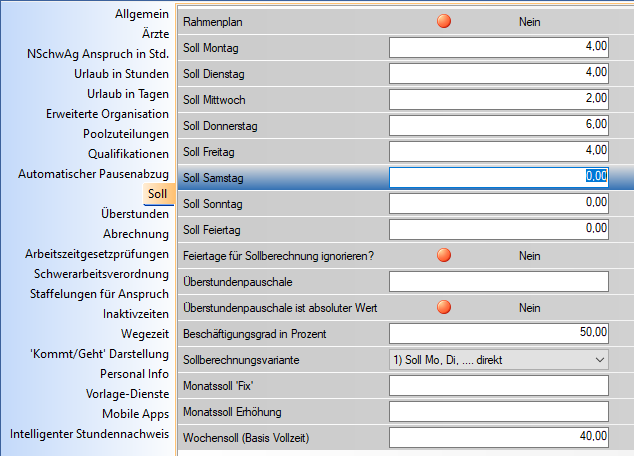Select Intelligenter Stundennachweis in sidebar
Image resolution: width=634 pixels, height=456 pixels.
pyautogui.click(x=89, y=434)
